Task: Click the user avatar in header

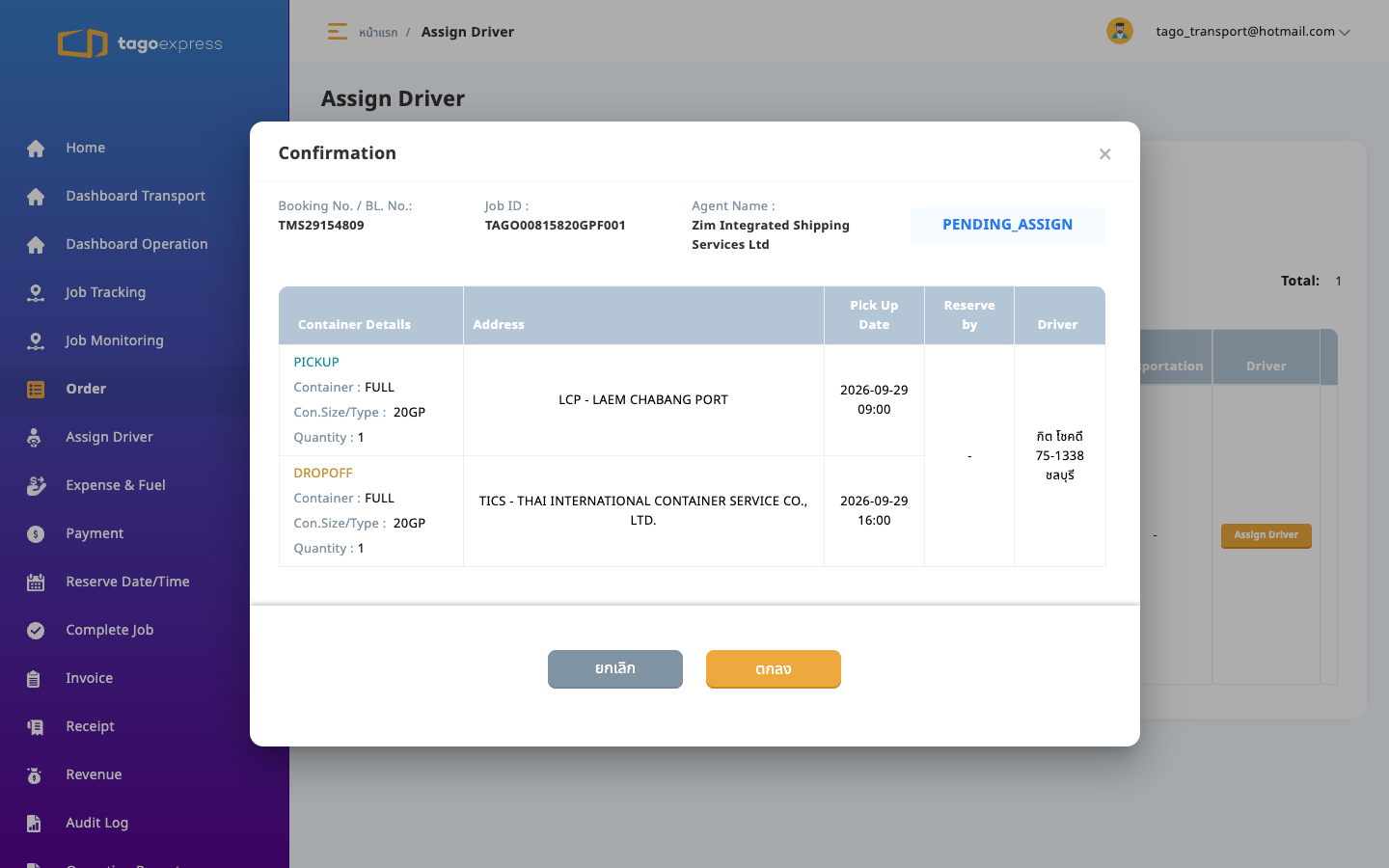Action: [x=1119, y=31]
